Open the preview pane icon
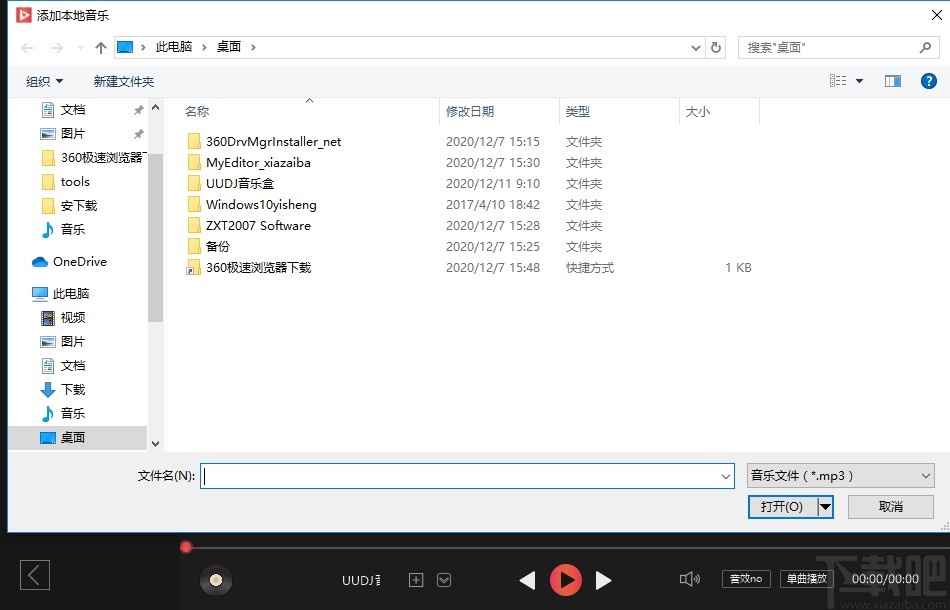This screenshot has height=610, width=950. click(891, 81)
